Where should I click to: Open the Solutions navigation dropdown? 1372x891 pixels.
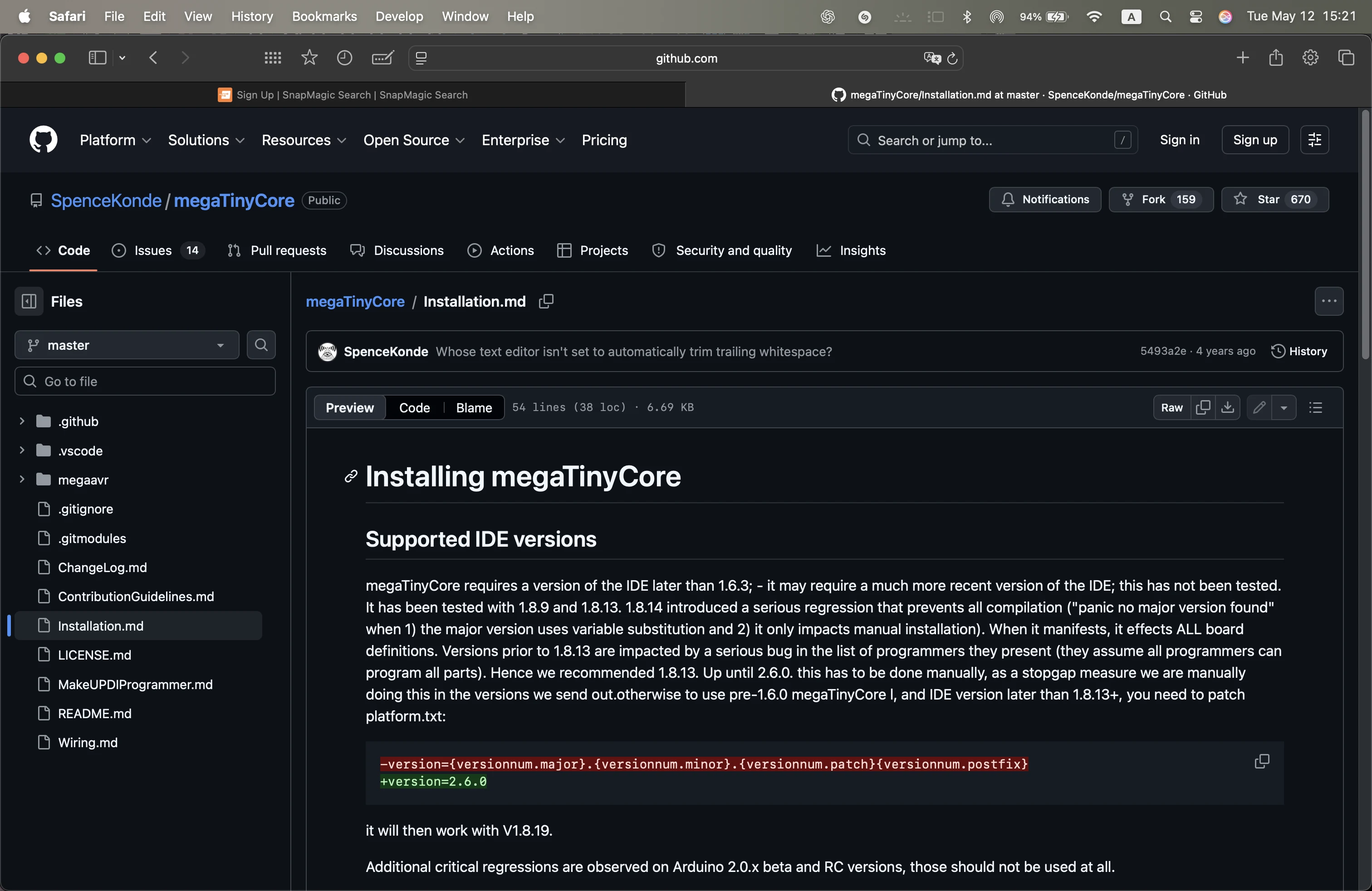click(x=206, y=140)
